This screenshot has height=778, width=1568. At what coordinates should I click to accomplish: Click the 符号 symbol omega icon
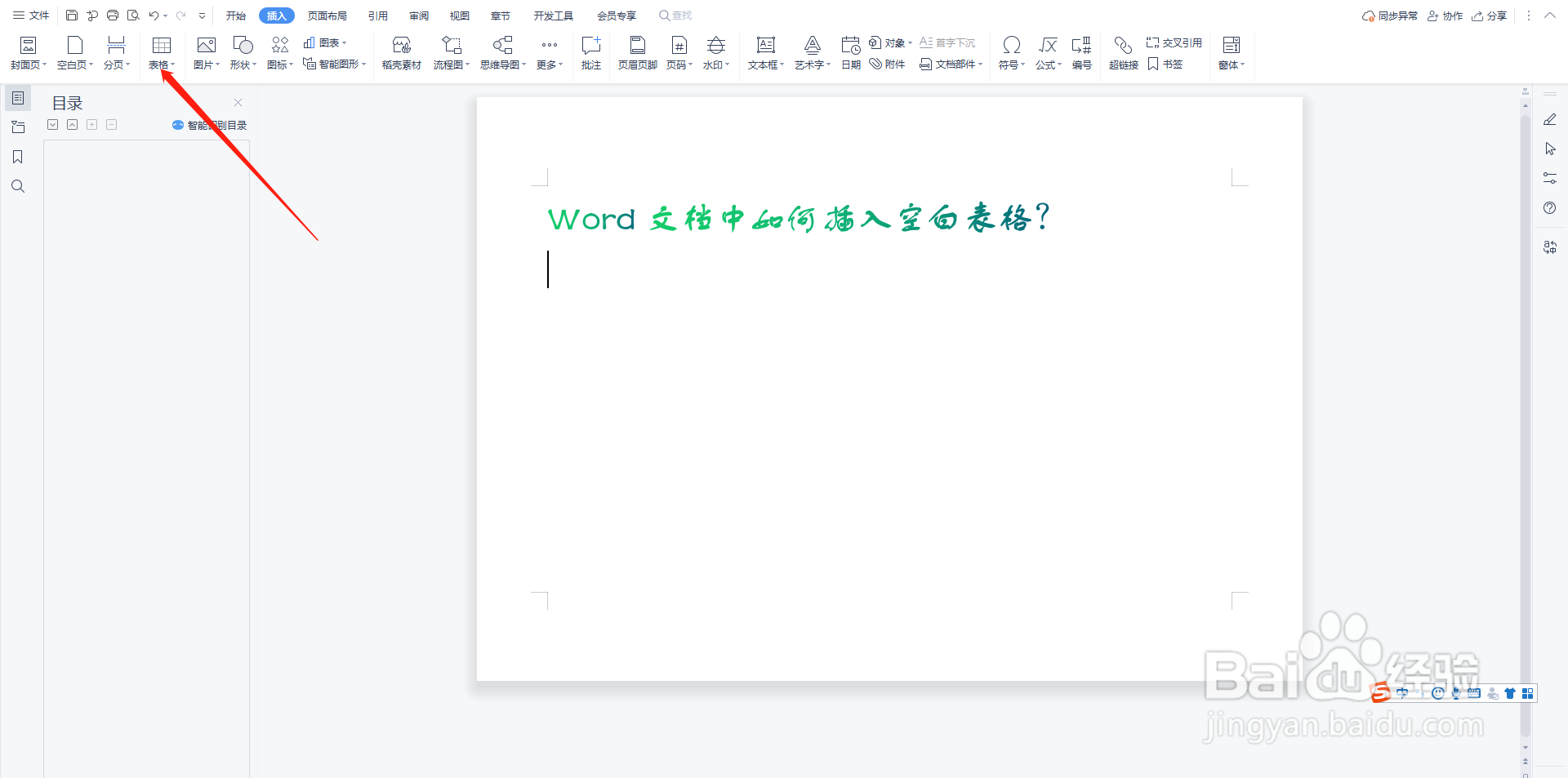pyautogui.click(x=1012, y=45)
